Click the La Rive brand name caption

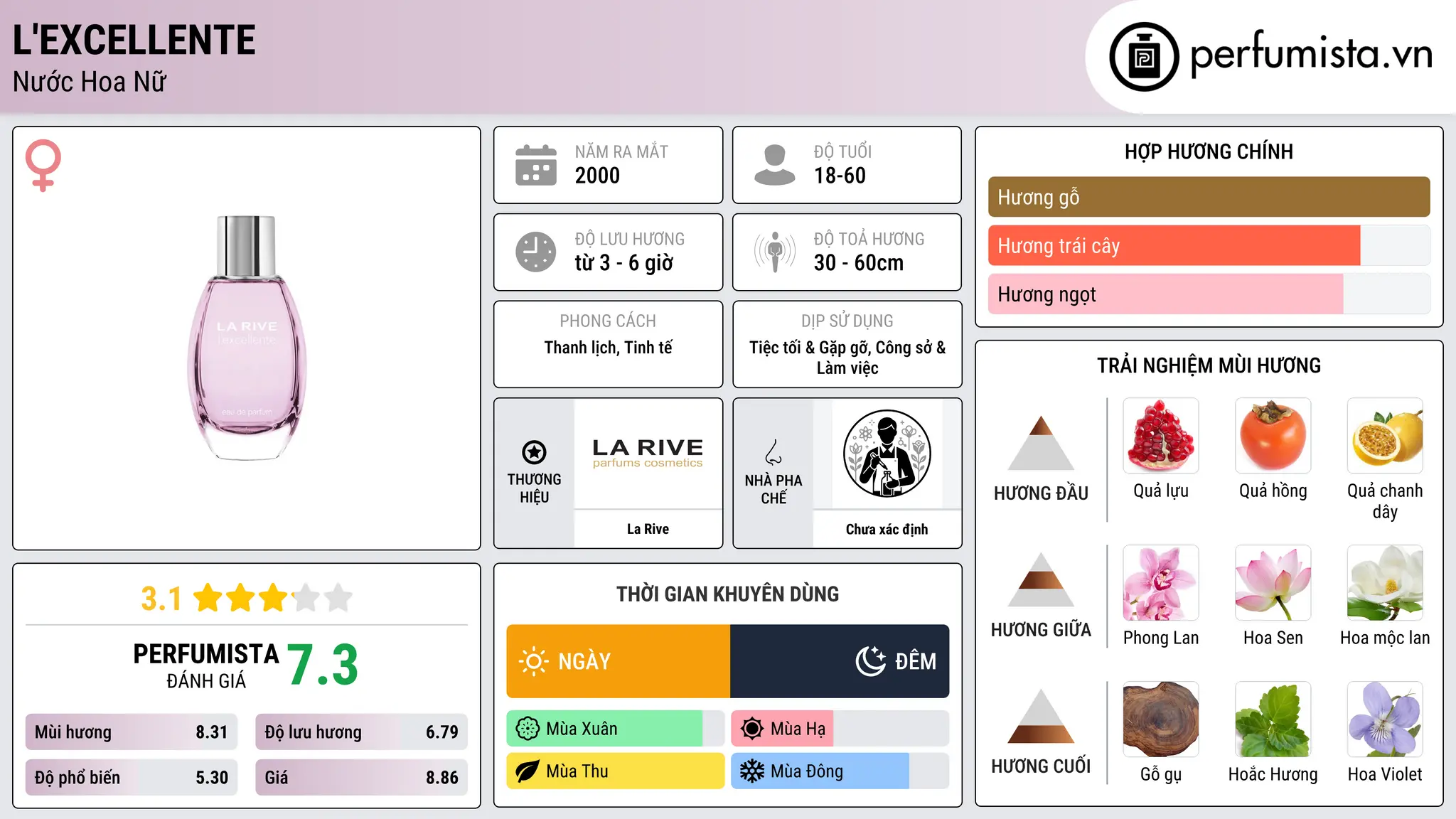click(x=648, y=529)
